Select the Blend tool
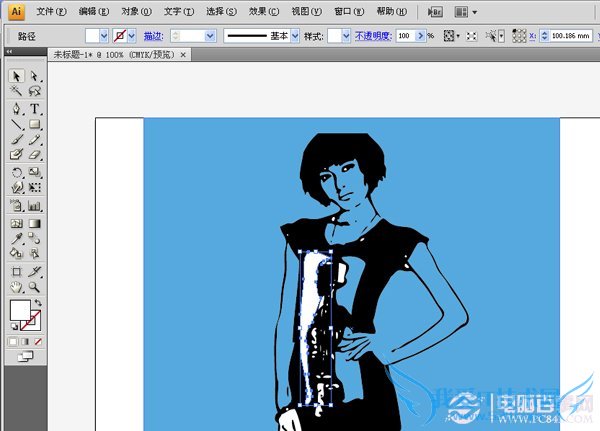600x431 pixels. [x=34, y=238]
